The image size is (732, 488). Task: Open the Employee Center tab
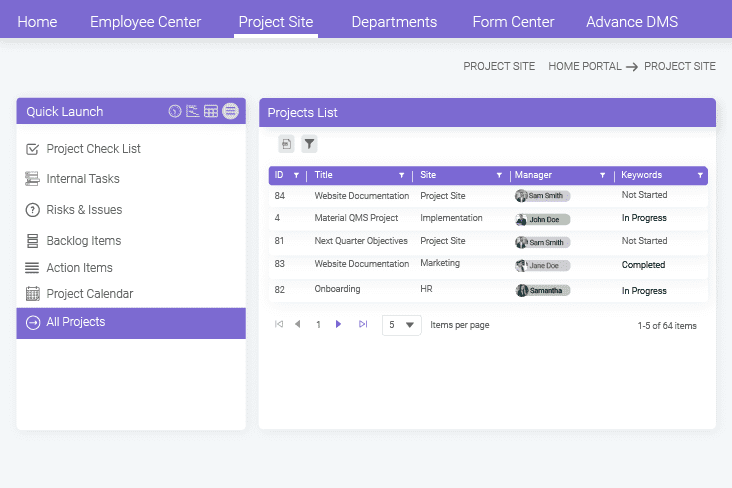[146, 22]
